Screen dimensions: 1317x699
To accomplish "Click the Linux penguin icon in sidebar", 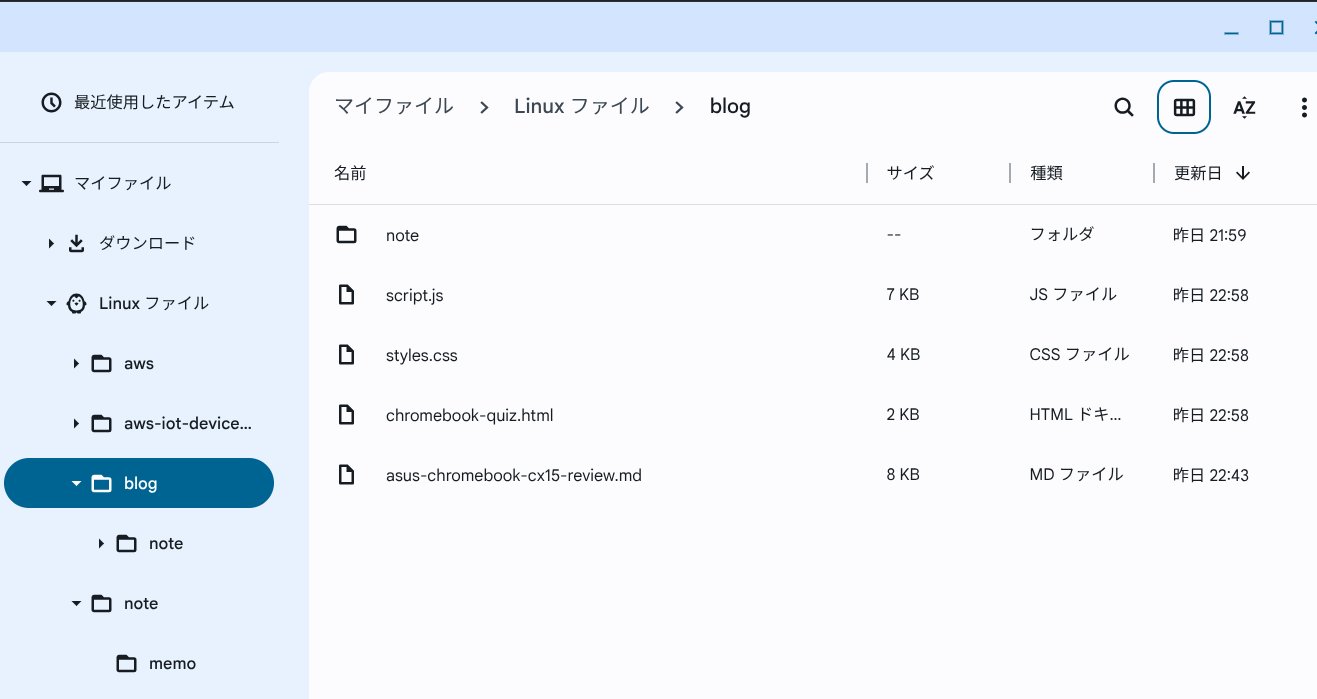I will 76,303.
